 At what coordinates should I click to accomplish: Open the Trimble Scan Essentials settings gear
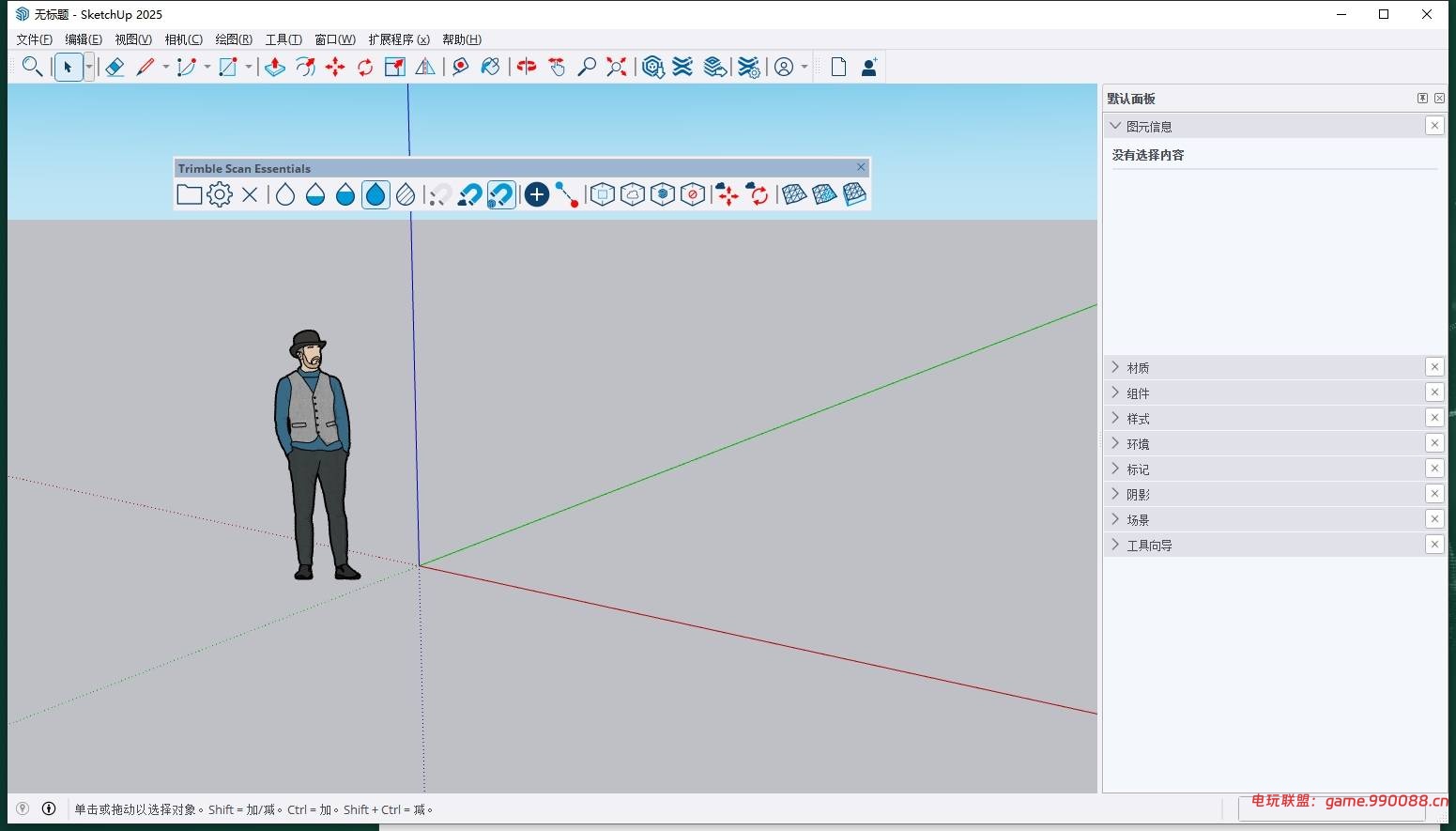219,194
